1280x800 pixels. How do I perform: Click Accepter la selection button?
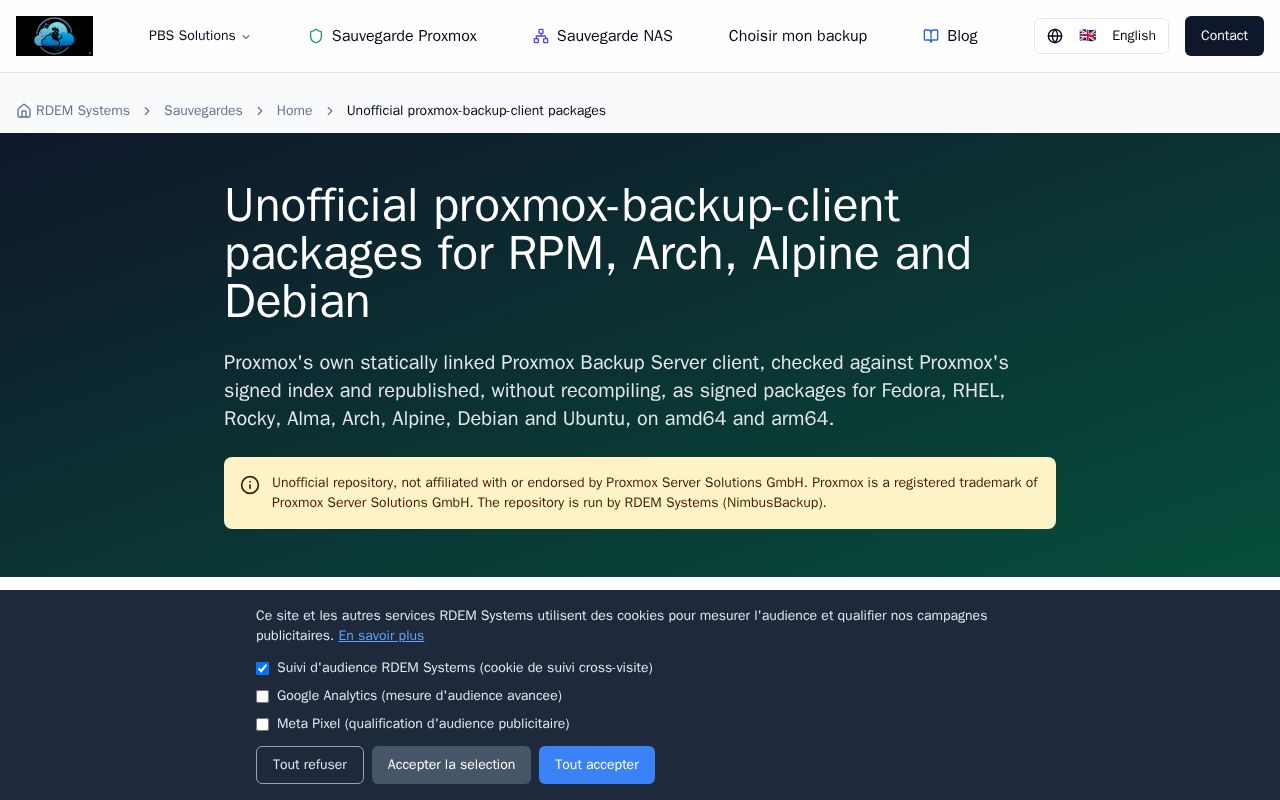pos(451,765)
